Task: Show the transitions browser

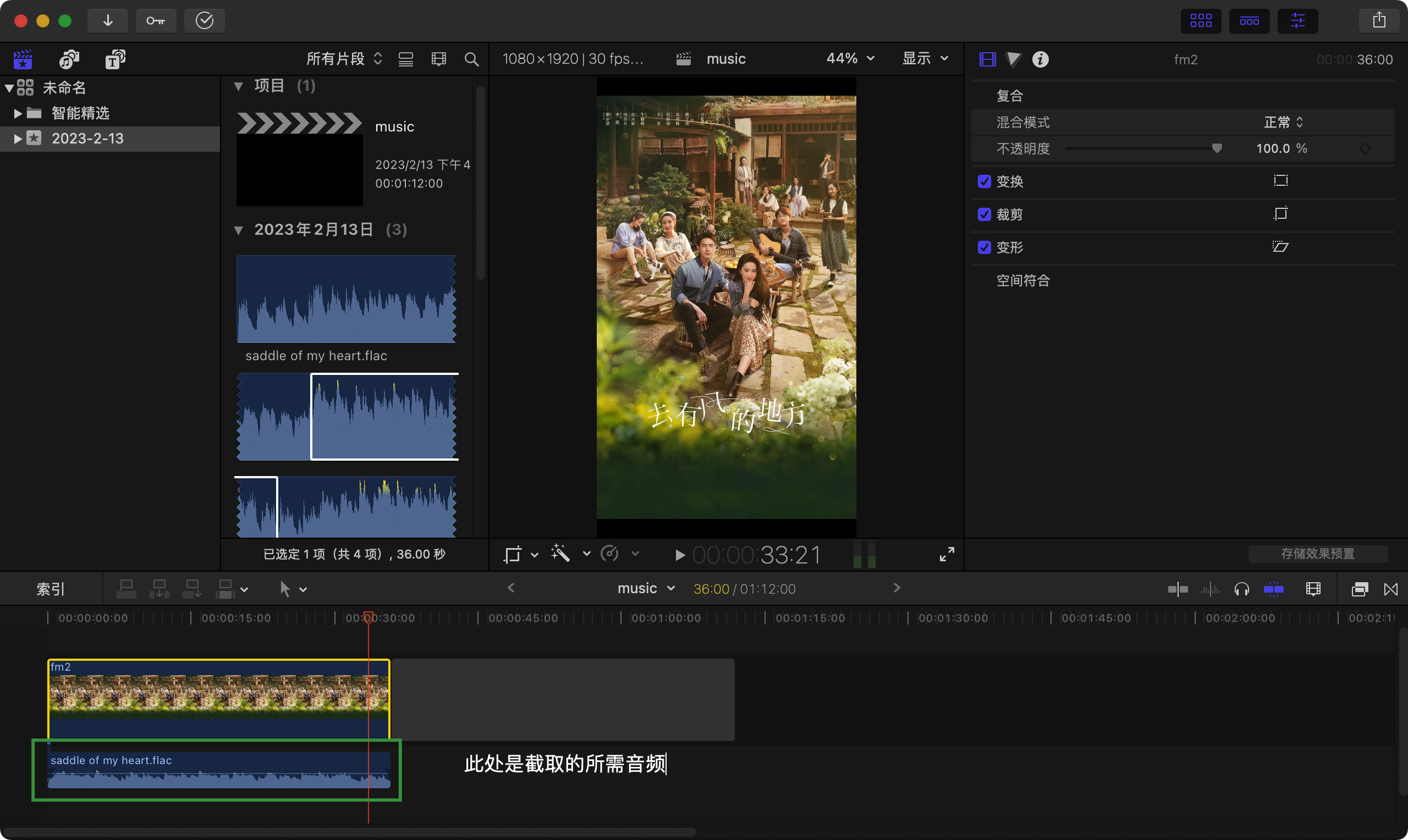Action: (x=1390, y=589)
